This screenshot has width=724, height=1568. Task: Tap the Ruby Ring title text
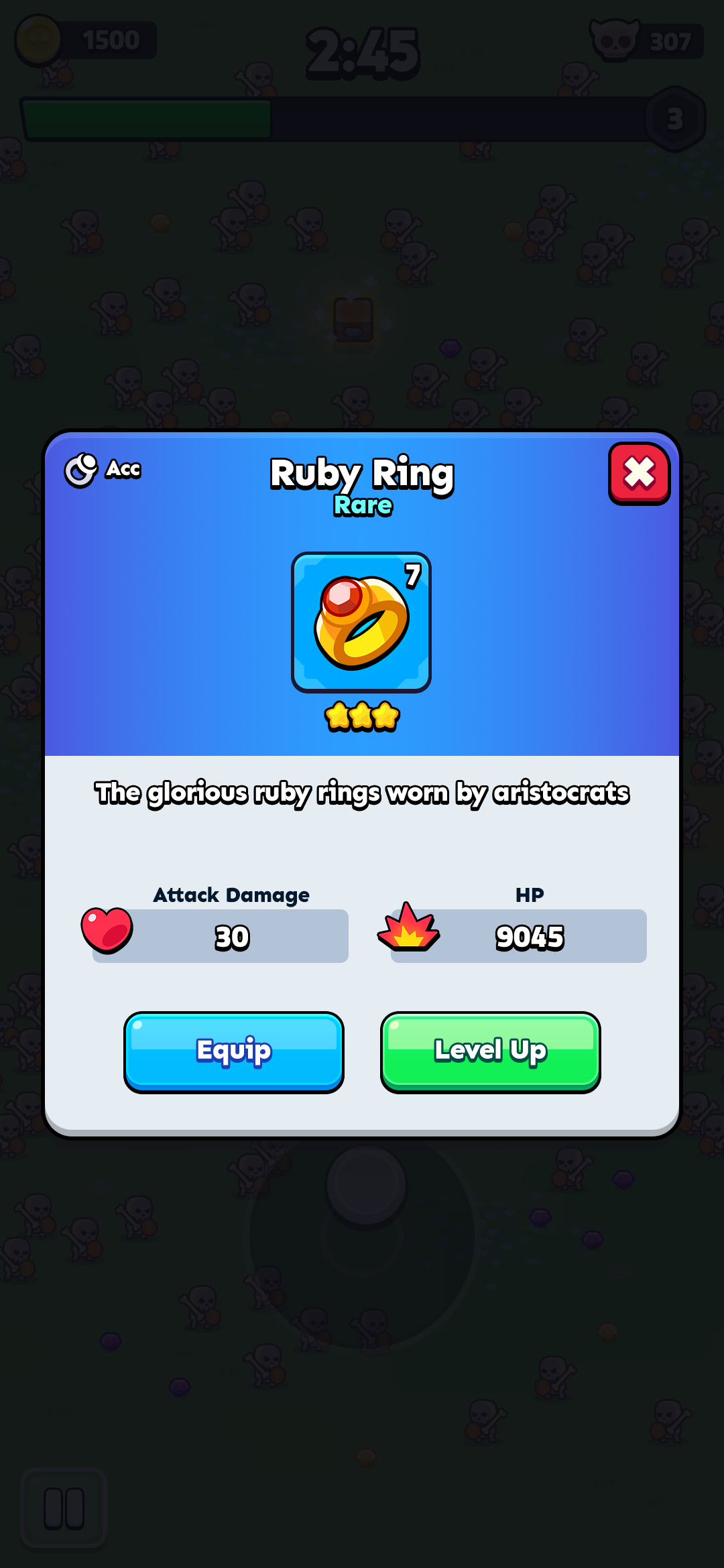tap(362, 474)
